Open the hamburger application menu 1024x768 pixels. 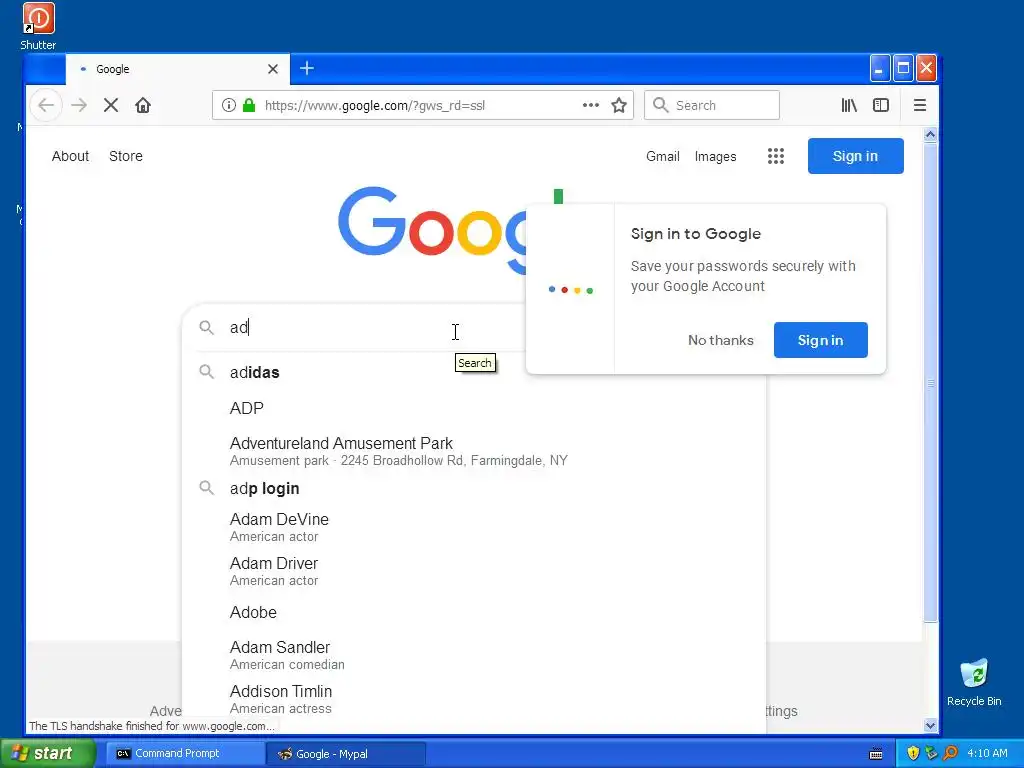pyautogui.click(x=920, y=105)
